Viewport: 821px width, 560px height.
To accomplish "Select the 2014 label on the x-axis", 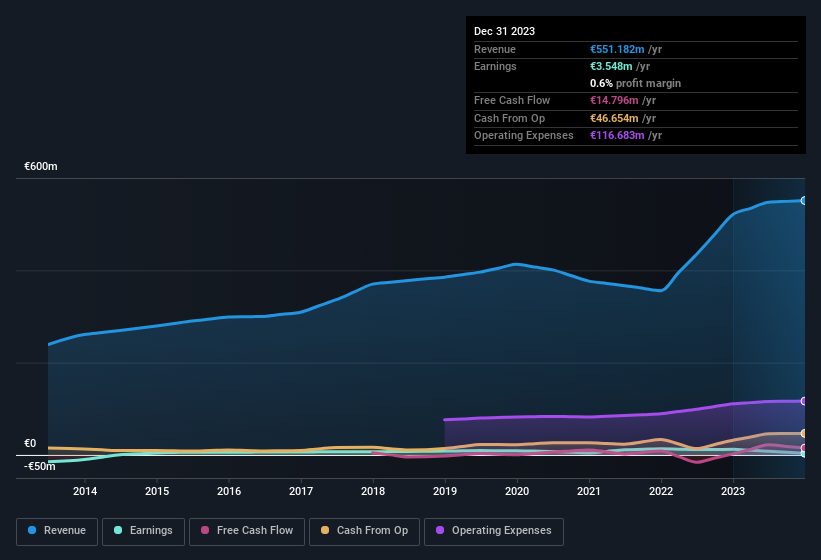I will tap(85, 491).
